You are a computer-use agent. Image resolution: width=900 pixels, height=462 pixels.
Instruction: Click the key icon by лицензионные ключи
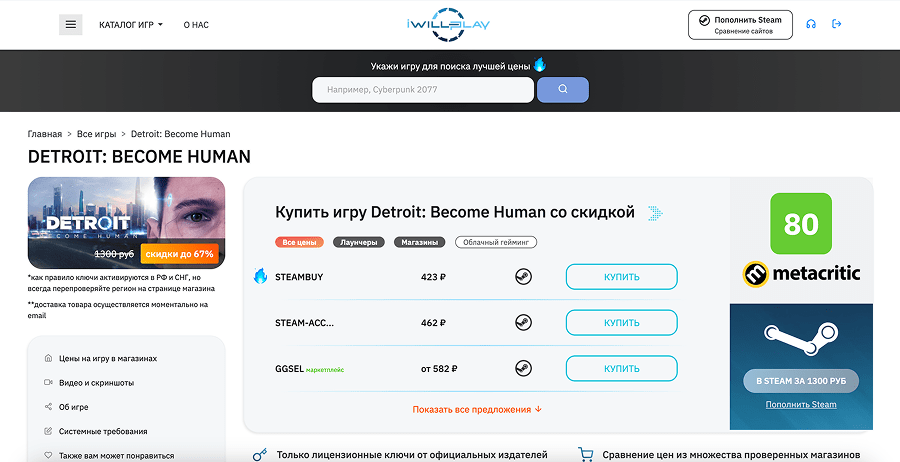click(x=260, y=454)
